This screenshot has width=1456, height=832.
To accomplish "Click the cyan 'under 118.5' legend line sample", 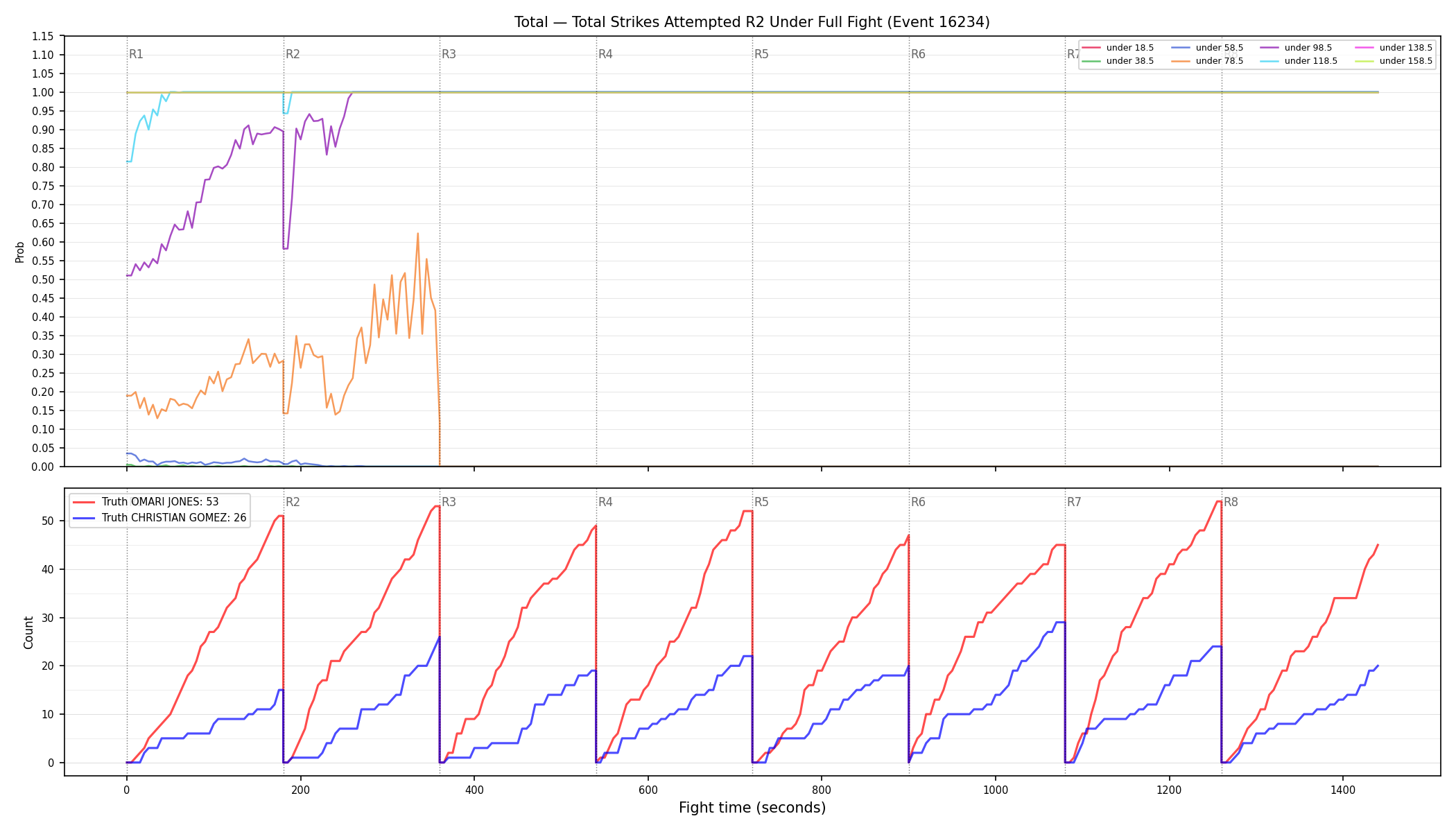I will coord(1269,61).
